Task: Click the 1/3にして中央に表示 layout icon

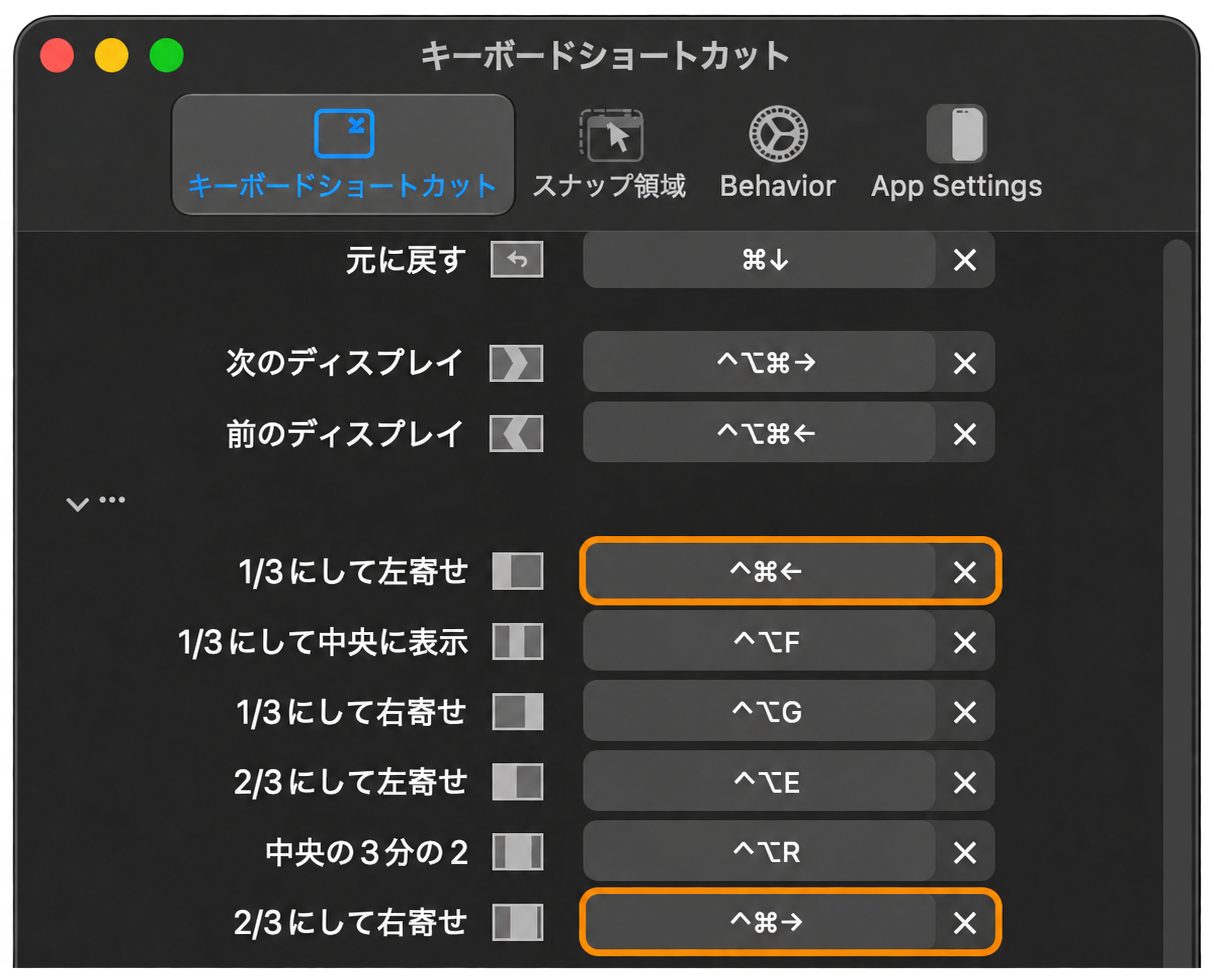Action: [x=517, y=642]
